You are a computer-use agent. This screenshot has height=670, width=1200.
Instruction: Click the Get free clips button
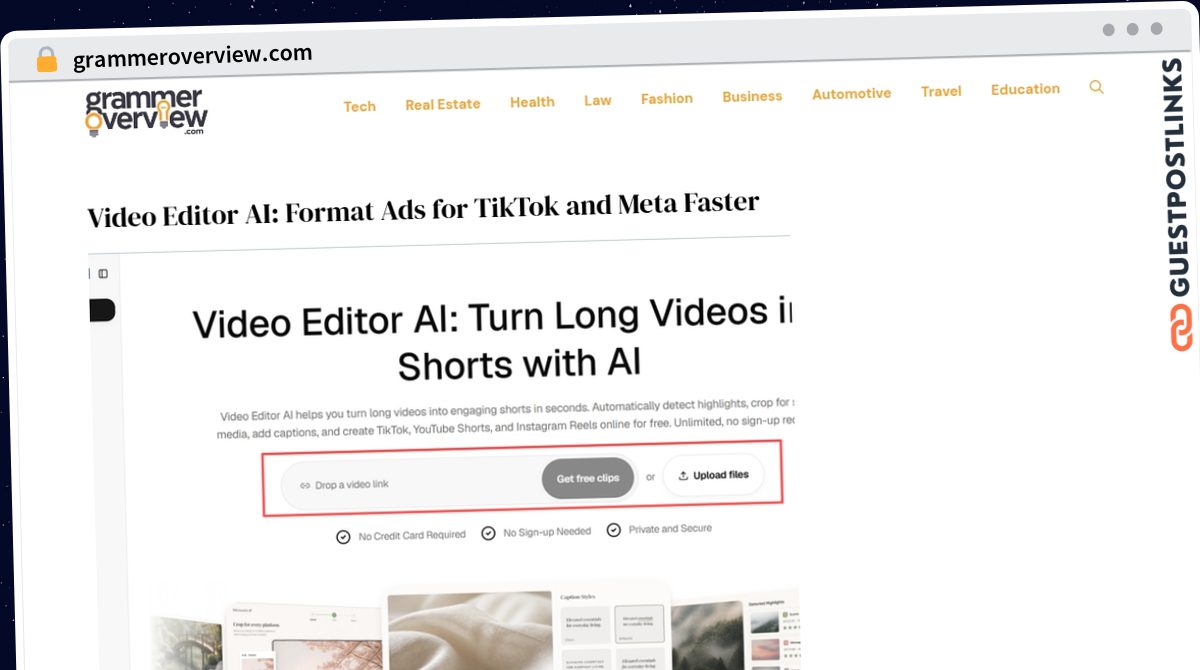[588, 478]
